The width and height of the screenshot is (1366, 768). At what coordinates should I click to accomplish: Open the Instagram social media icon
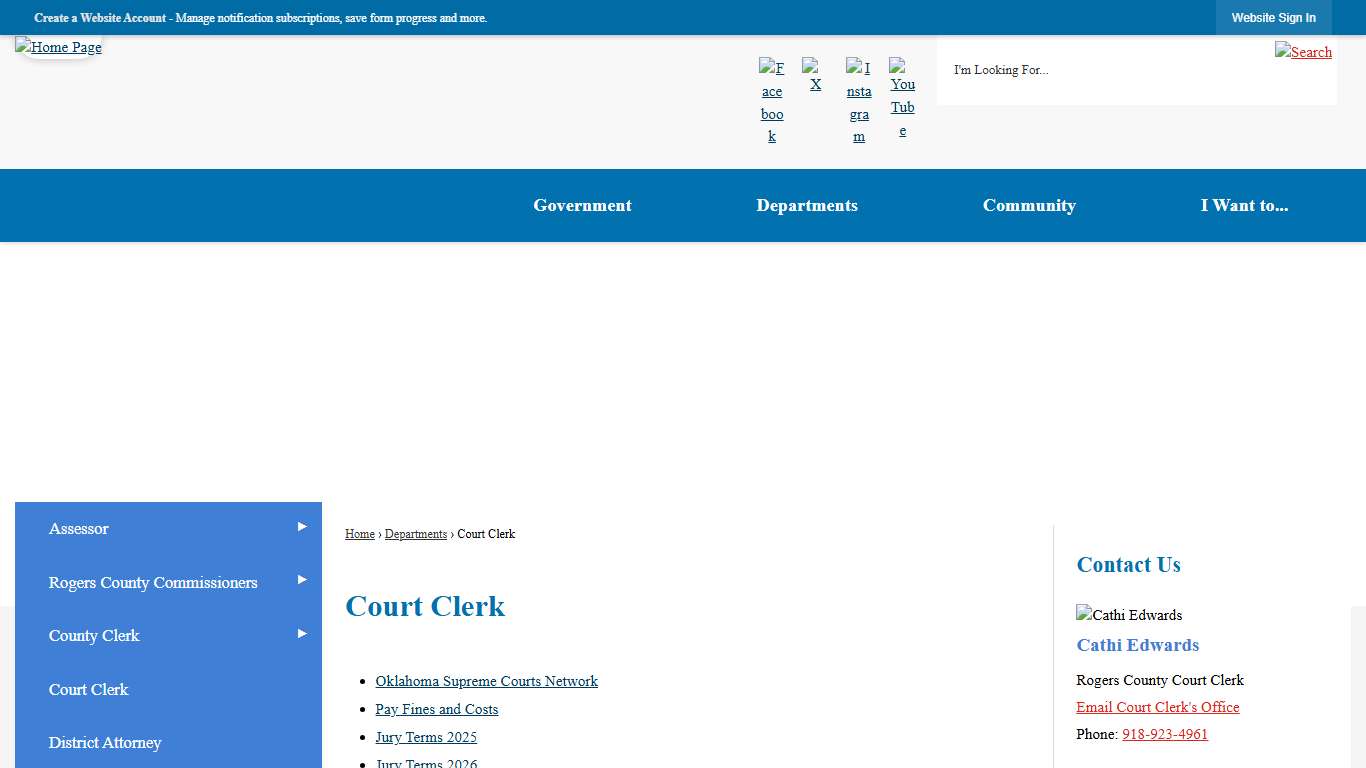pyautogui.click(x=859, y=97)
